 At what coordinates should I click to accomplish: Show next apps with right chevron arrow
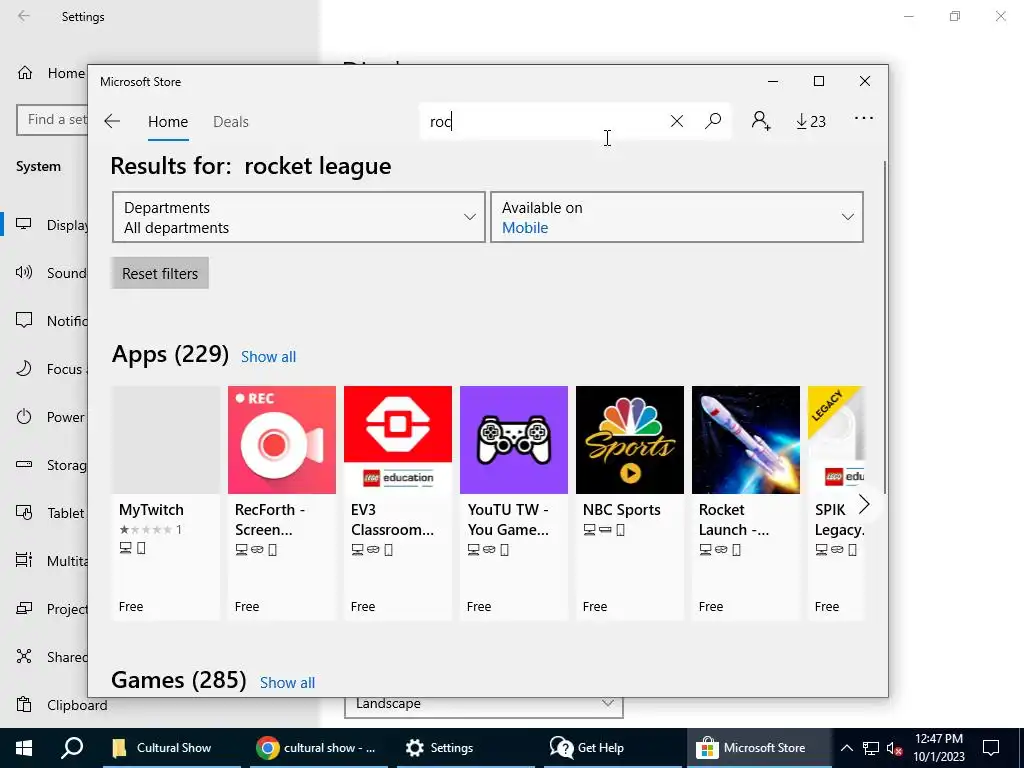point(864,504)
